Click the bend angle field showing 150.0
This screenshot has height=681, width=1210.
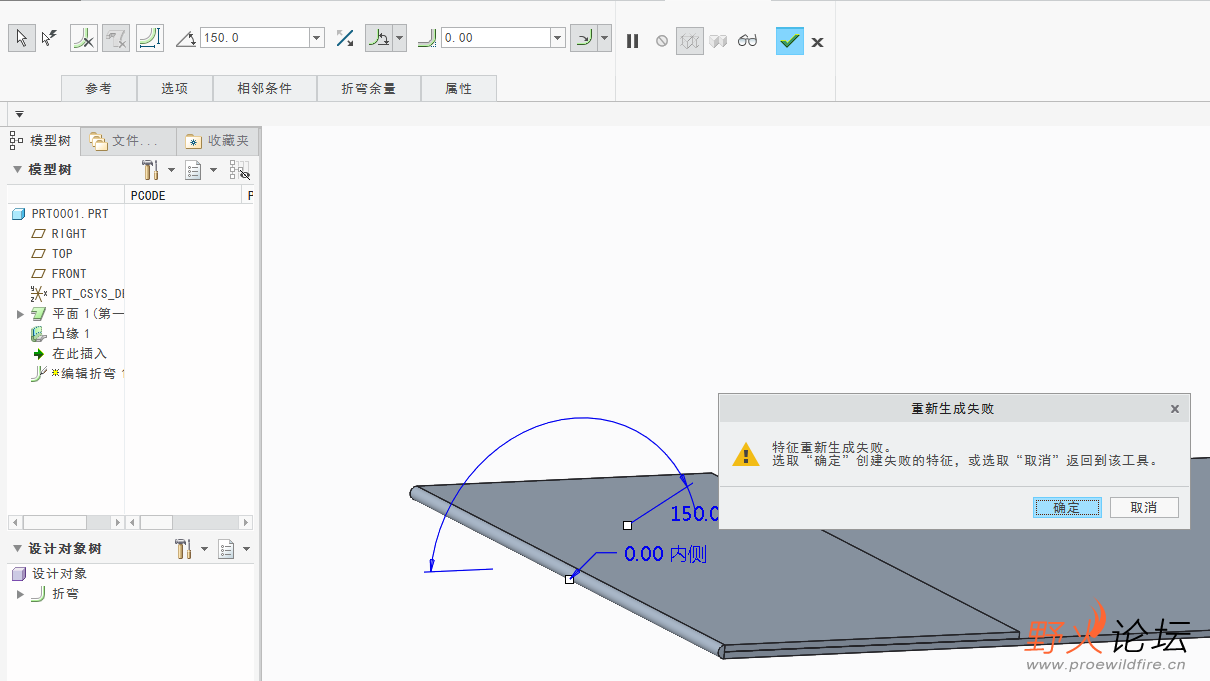click(255, 38)
